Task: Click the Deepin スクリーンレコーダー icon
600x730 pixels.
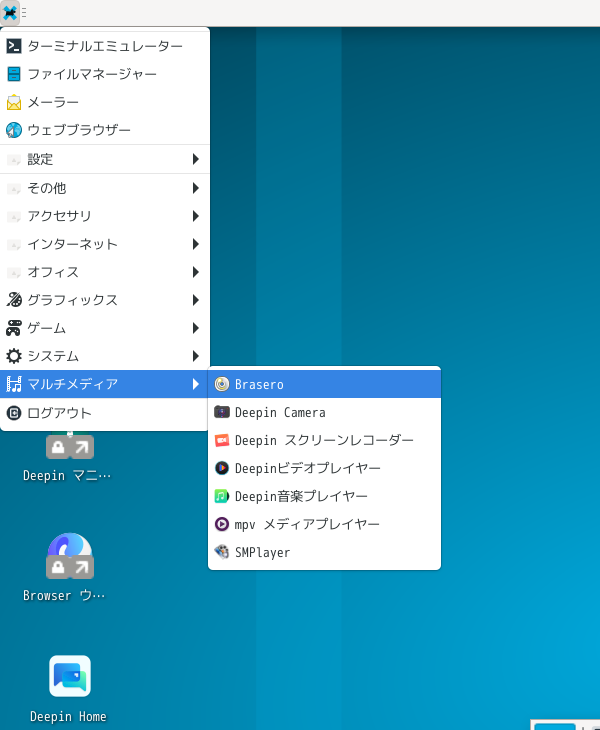Action: tap(222, 440)
